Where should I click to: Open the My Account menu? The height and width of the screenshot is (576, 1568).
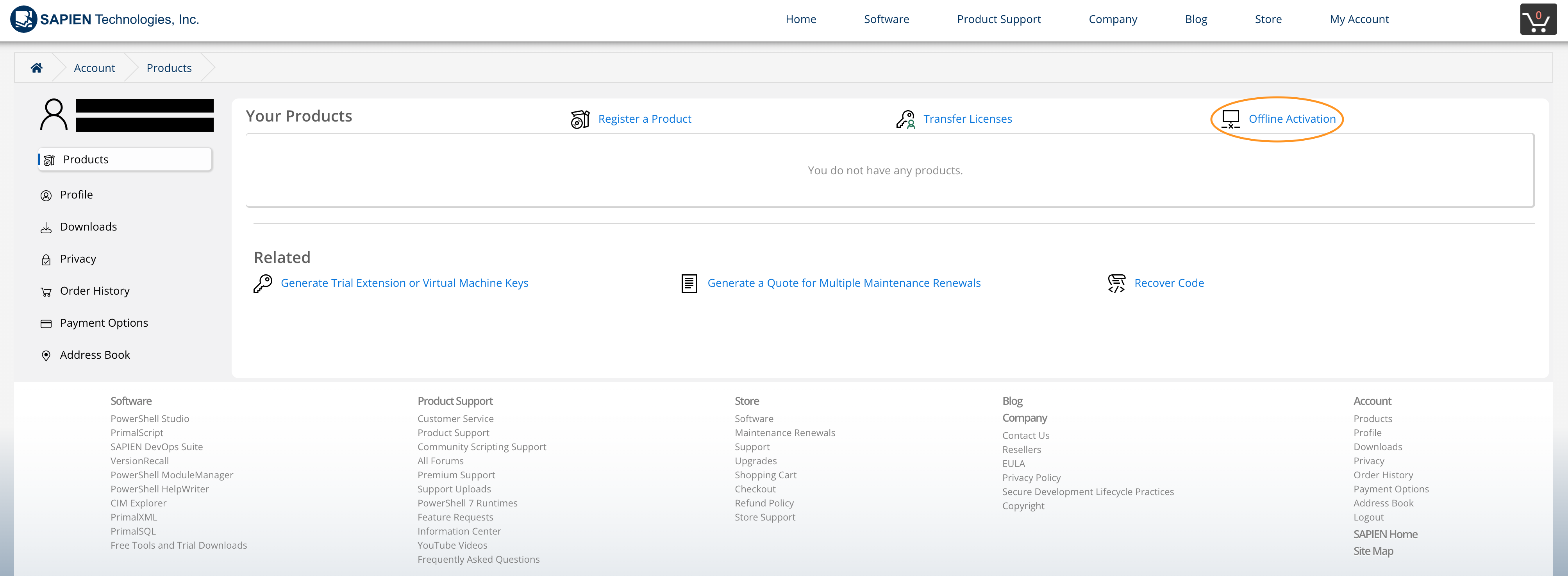[x=1359, y=19]
